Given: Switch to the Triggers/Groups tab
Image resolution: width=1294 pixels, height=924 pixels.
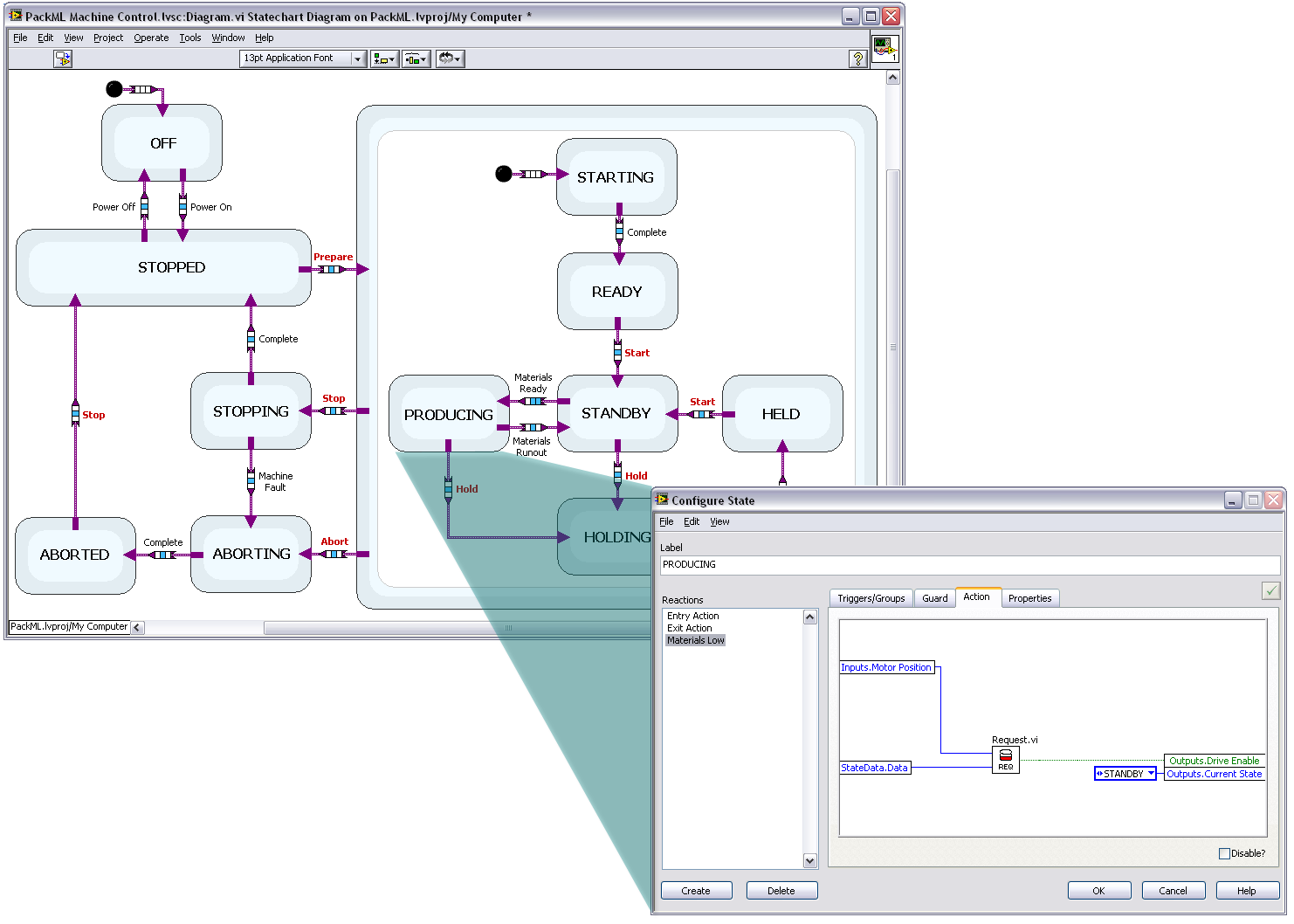Looking at the screenshot, I should (x=871, y=598).
